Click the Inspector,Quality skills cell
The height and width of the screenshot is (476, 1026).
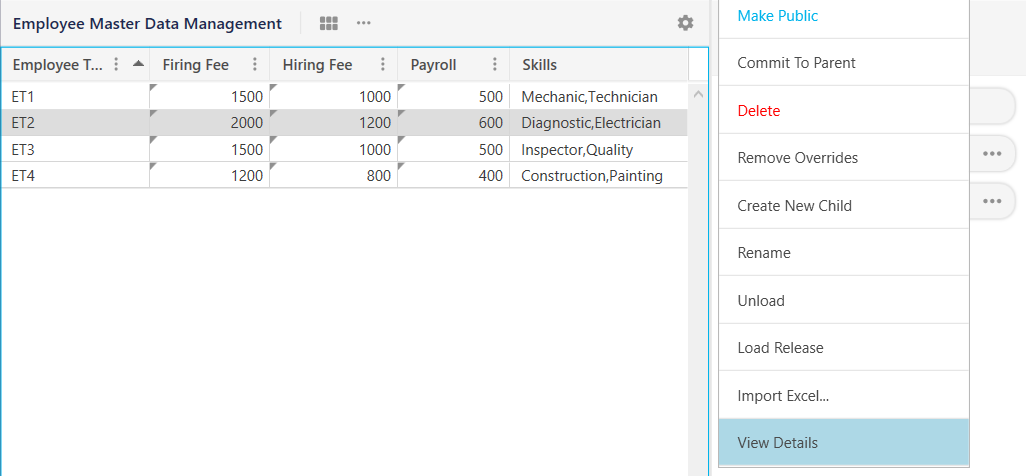click(x=599, y=149)
